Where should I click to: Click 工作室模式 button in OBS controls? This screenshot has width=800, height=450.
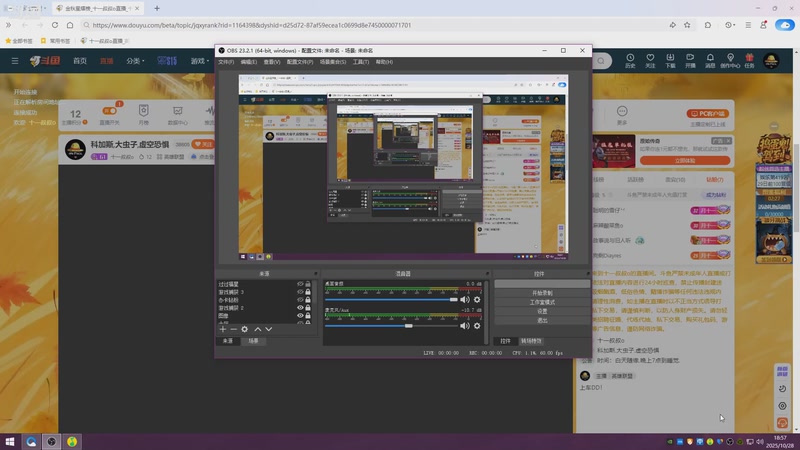[542, 302]
